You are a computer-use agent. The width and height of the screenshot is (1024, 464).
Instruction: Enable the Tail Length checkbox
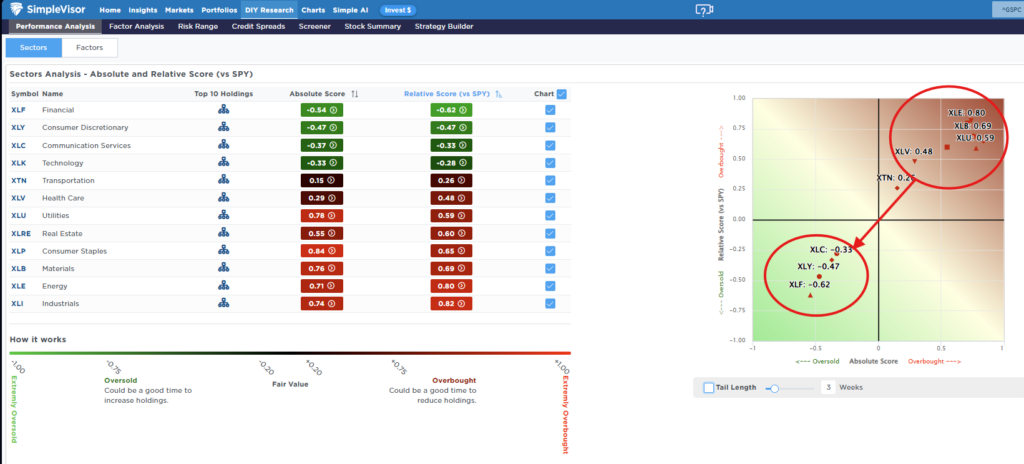tap(708, 387)
